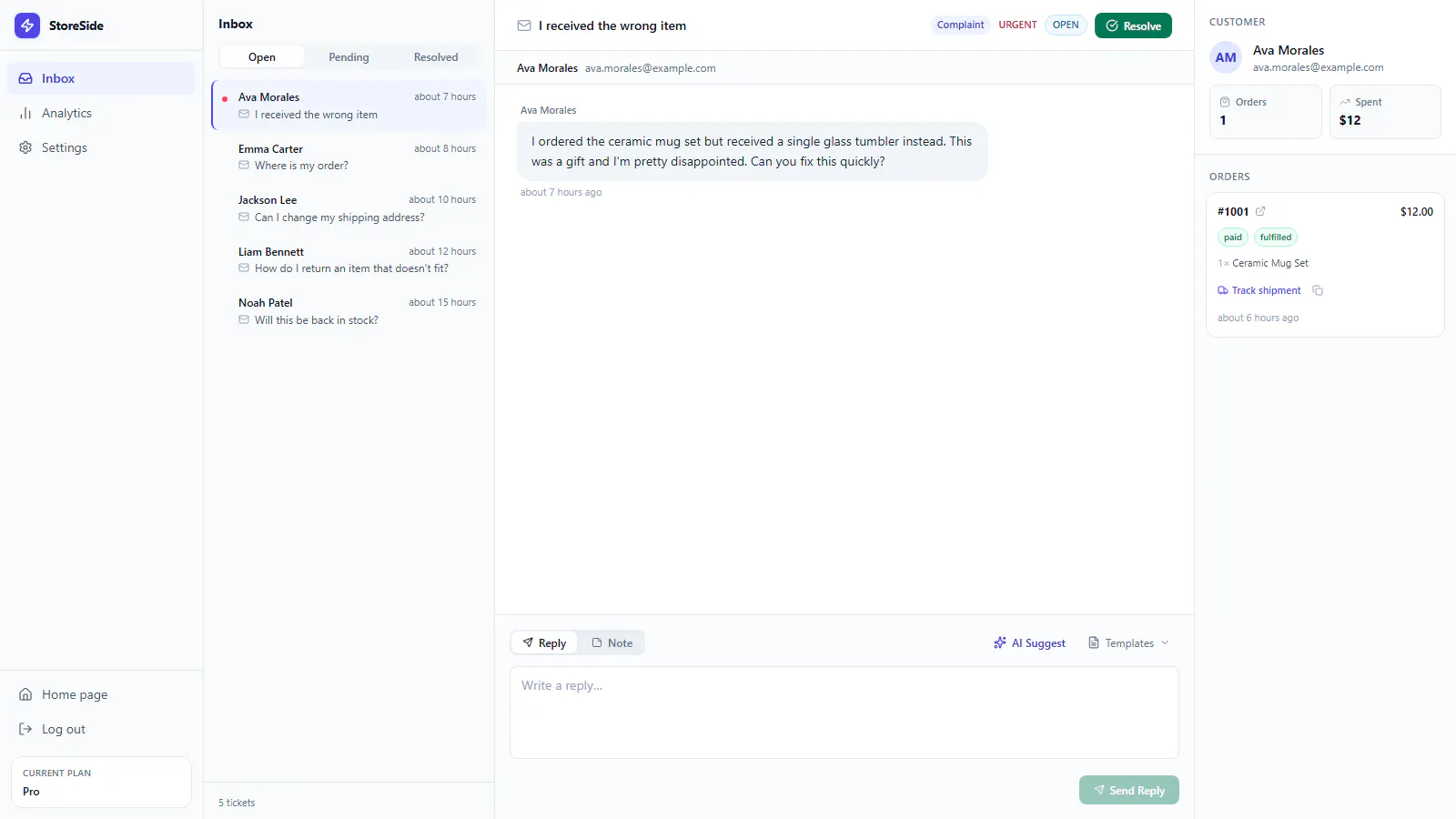Screen dimensions: 1456x819
Task: Click the customer's message bubble
Action: (x=752, y=151)
